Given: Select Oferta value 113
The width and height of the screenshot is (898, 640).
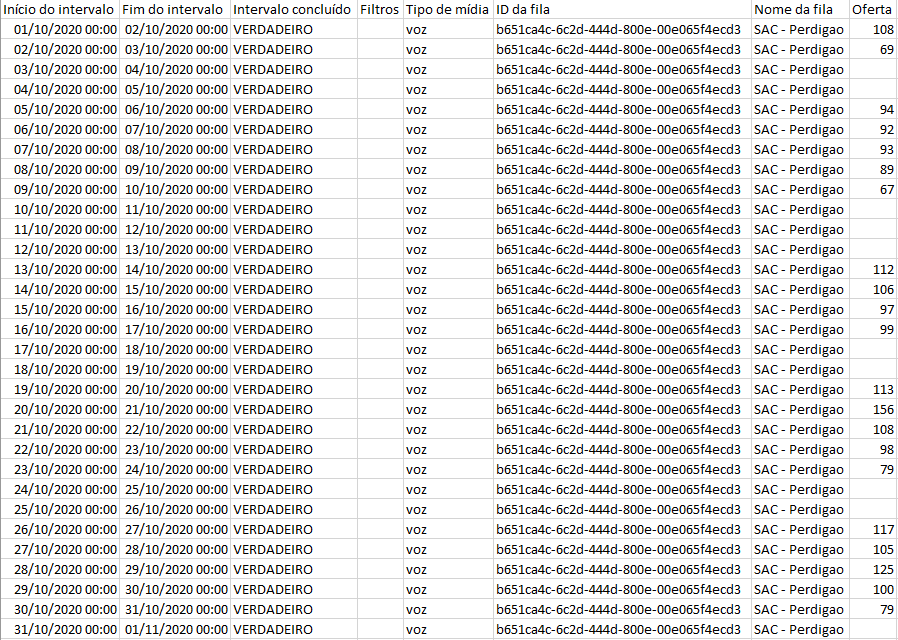Looking at the screenshot, I should click(873, 390).
